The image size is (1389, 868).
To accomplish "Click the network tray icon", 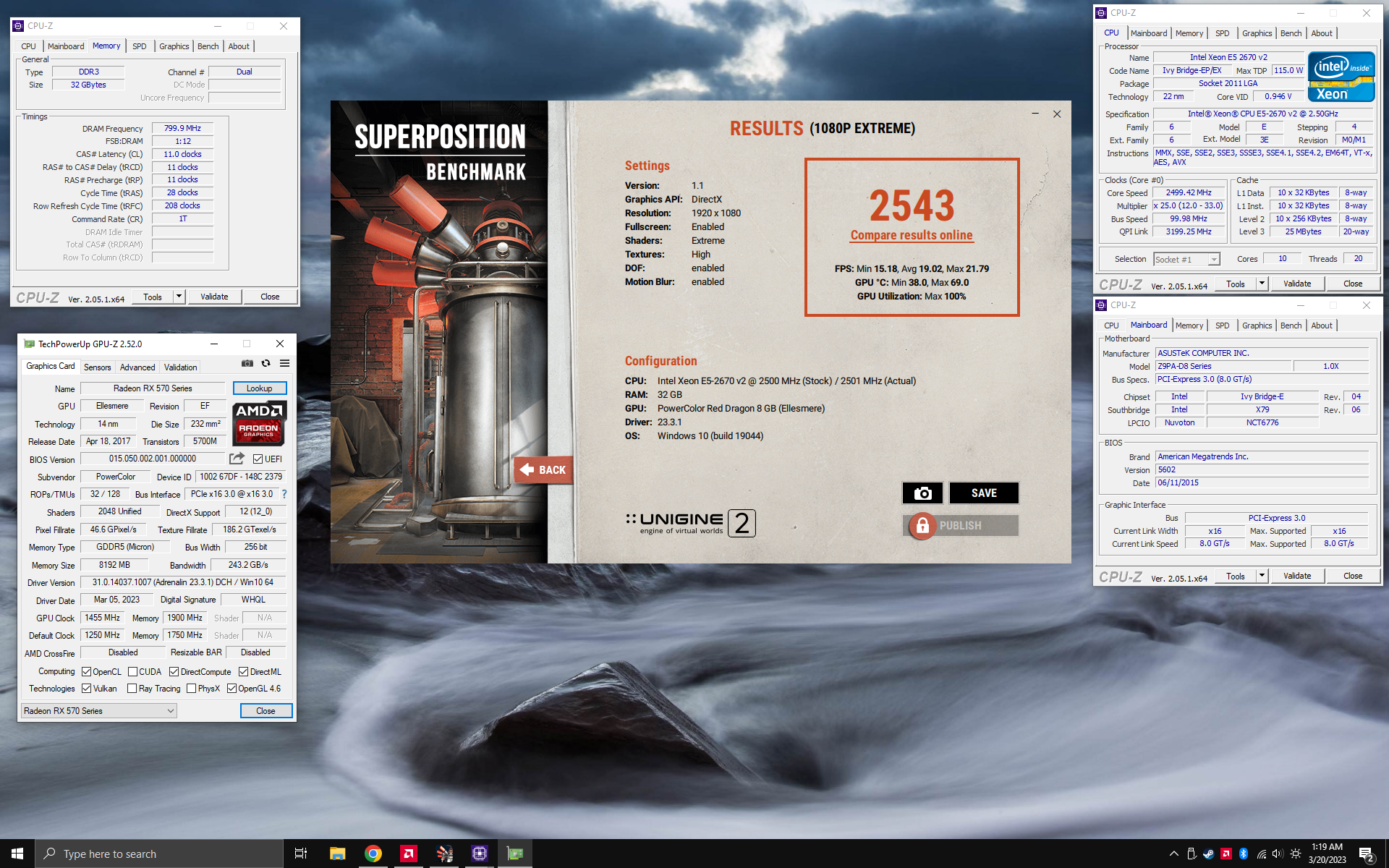I will (x=1261, y=854).
